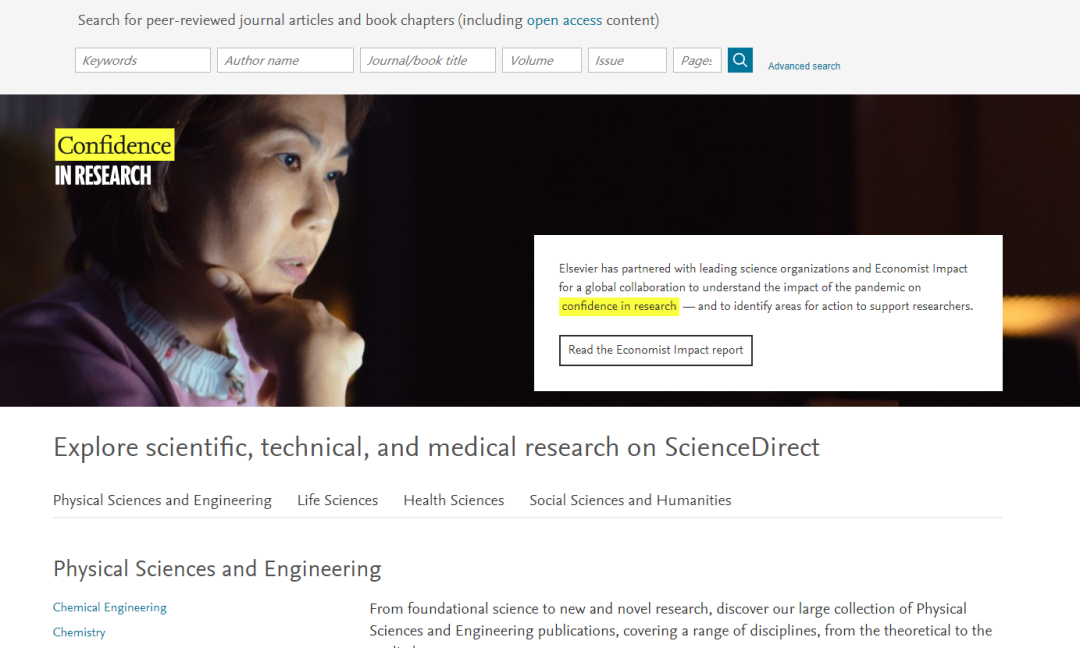Click Read the Economist Impact report button
This screenshot has width=1080, height=648.
pos(655,351)
